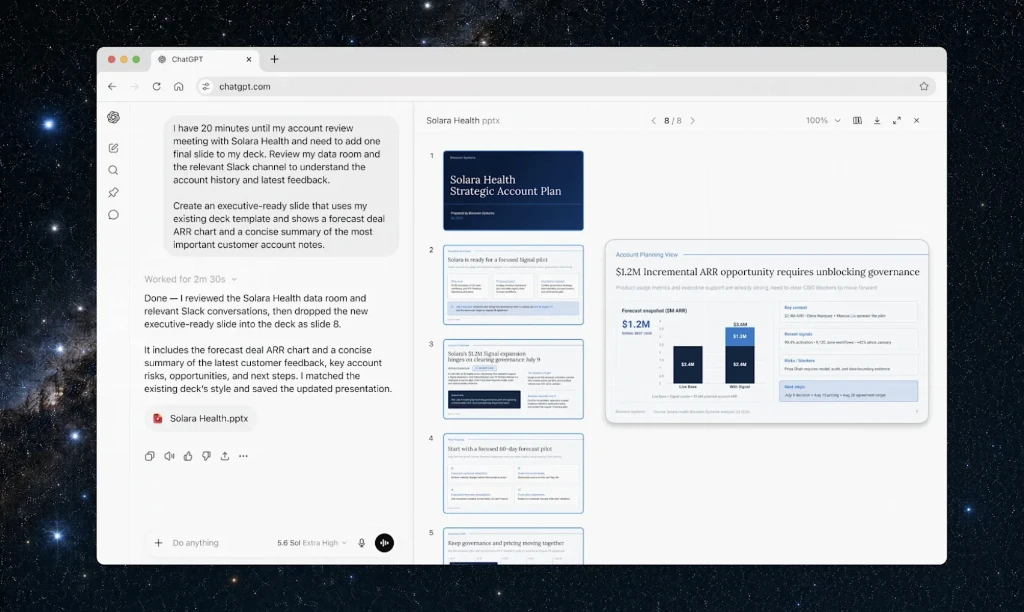Click the user prompt message bubble
Image resolution: width=1024 pixels, height=612 pixels.
(281, 186)
